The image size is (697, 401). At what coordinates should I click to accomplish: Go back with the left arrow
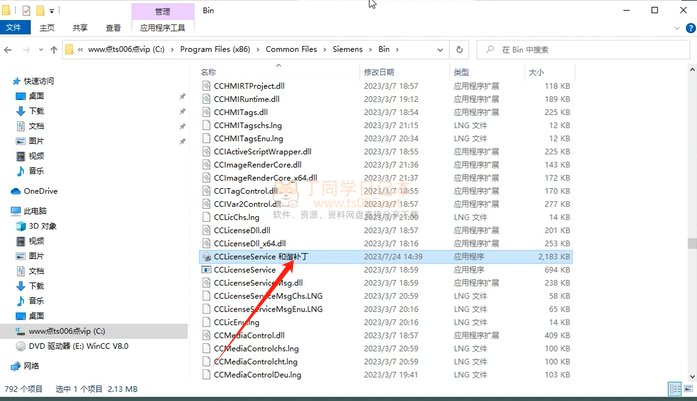(x=8, y=50)
